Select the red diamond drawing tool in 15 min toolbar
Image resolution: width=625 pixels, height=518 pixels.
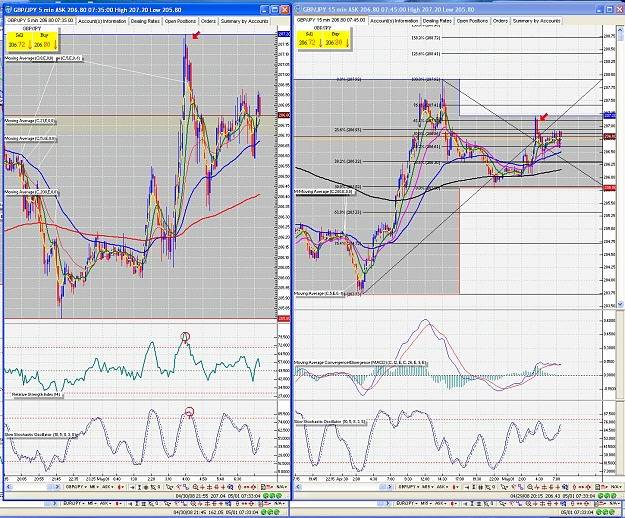click(588, 487)
